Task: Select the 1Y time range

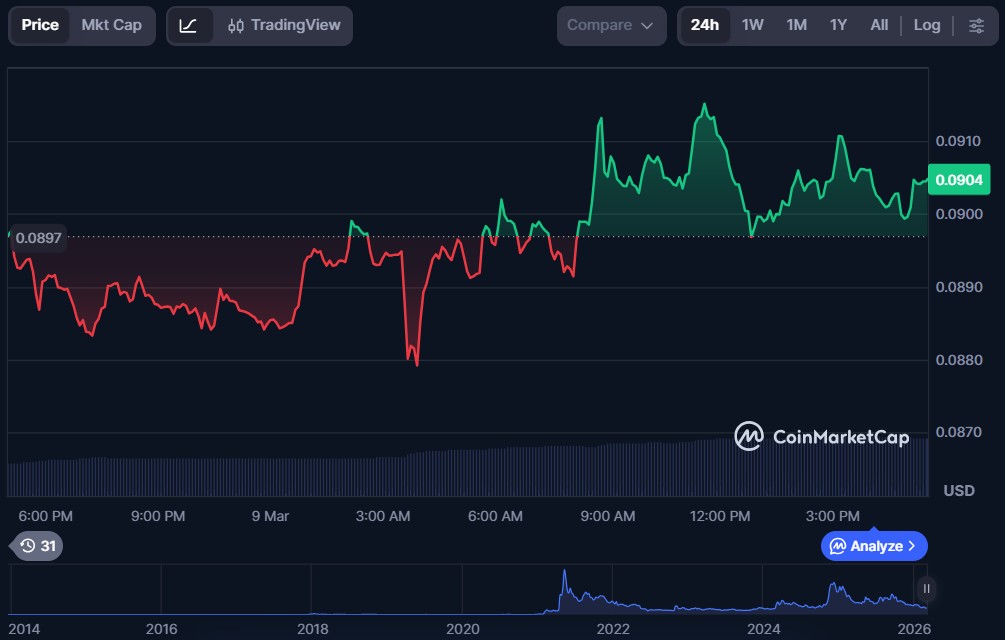Action: pos(838,25)
